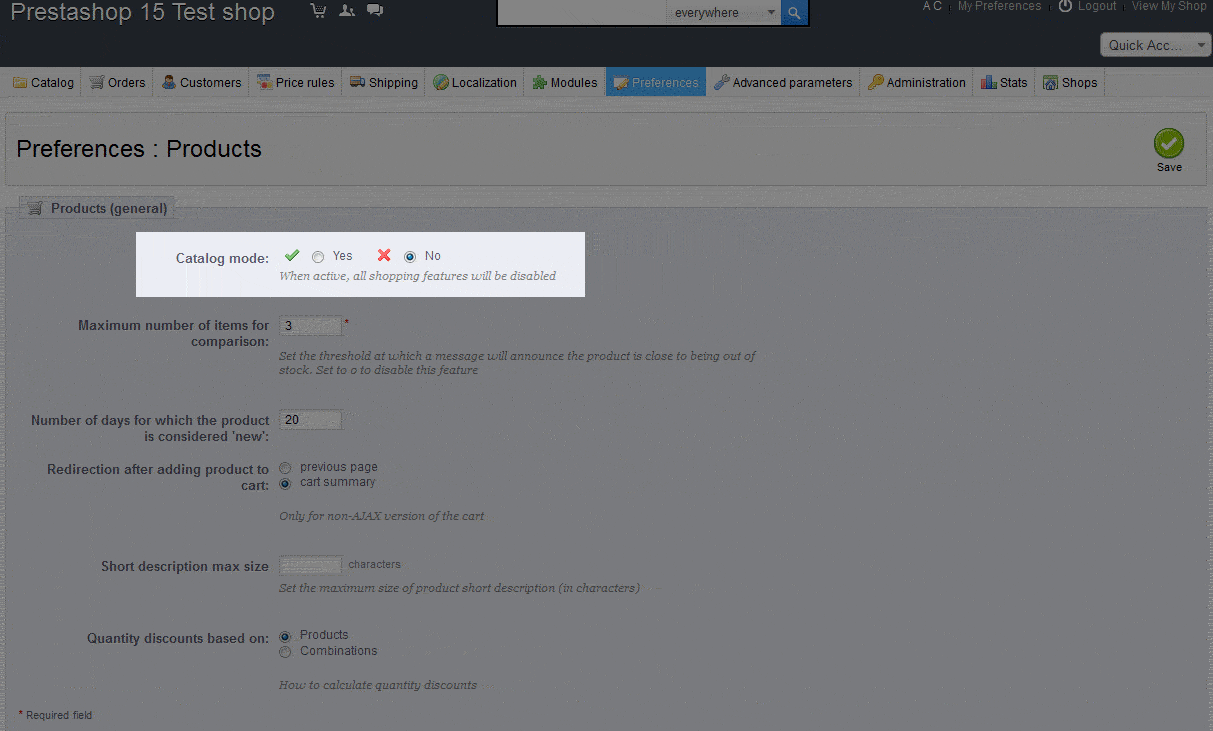Open the Advanced parameters tab
The width and height of the screenshot is (1213, 731).
[783, 83]
